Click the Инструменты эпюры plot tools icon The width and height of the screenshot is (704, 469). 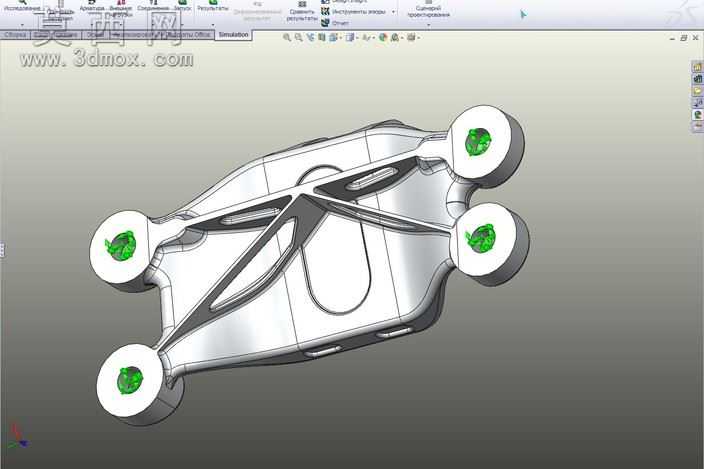click(326, 12)
